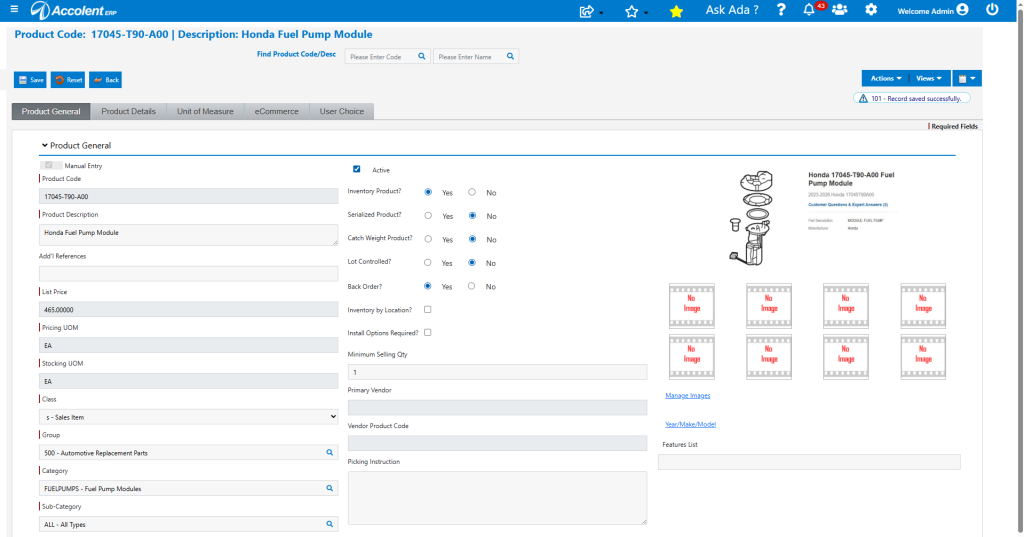Open Manage Images link
This screenshot has height=537, width=1024.
tap(688, 395)
